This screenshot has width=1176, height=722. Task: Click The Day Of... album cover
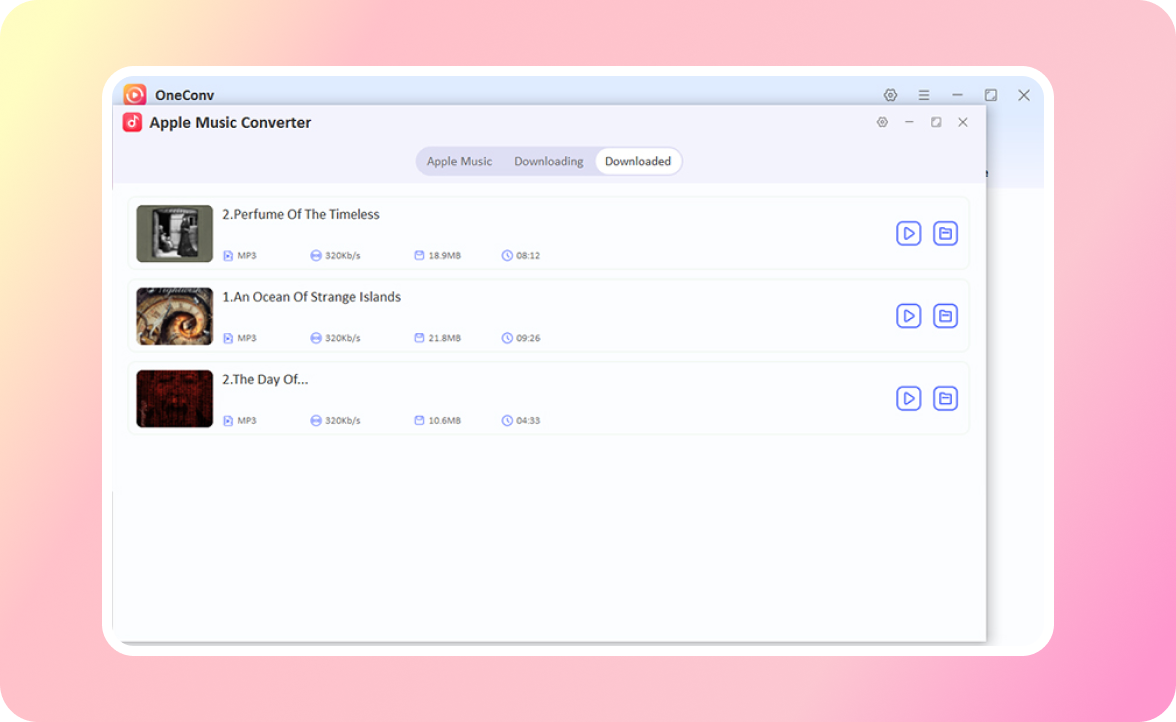click(x=175, y=399)
